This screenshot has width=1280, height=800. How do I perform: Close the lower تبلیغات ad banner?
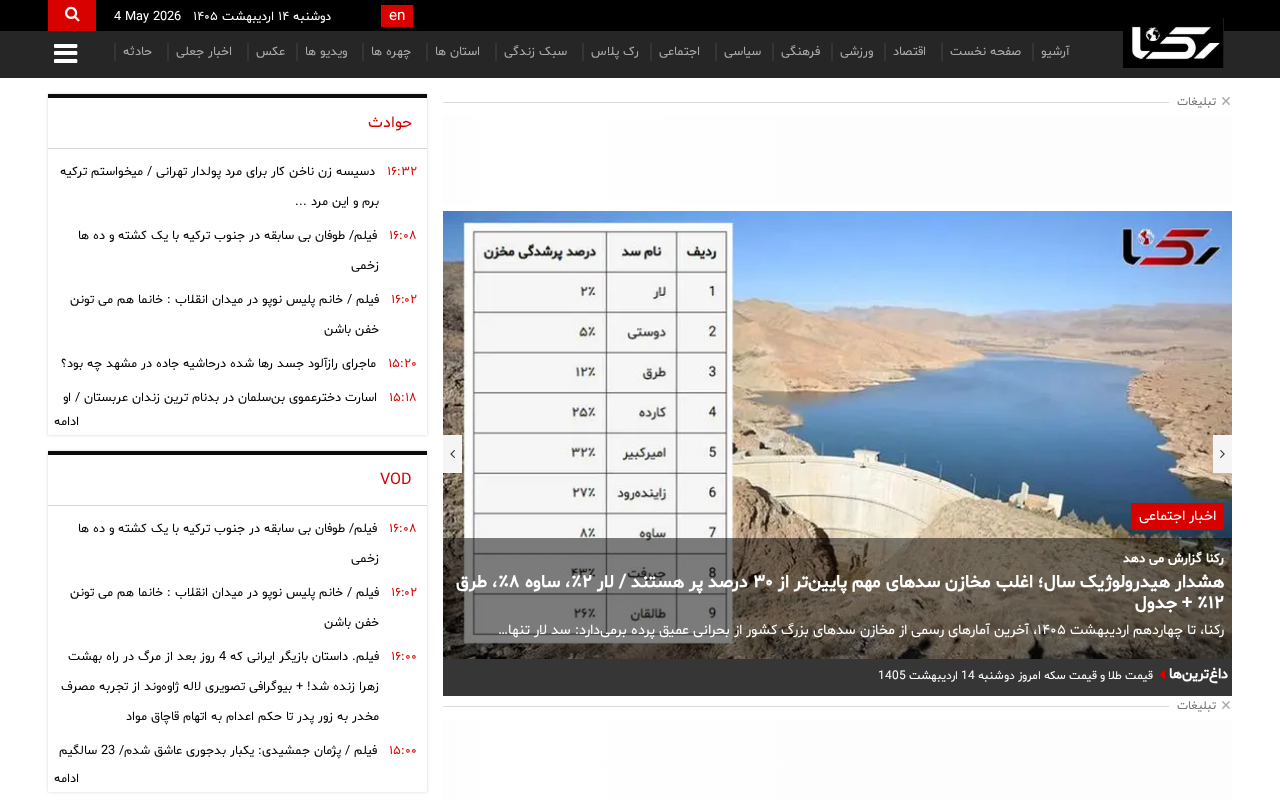pos(1226,705)
